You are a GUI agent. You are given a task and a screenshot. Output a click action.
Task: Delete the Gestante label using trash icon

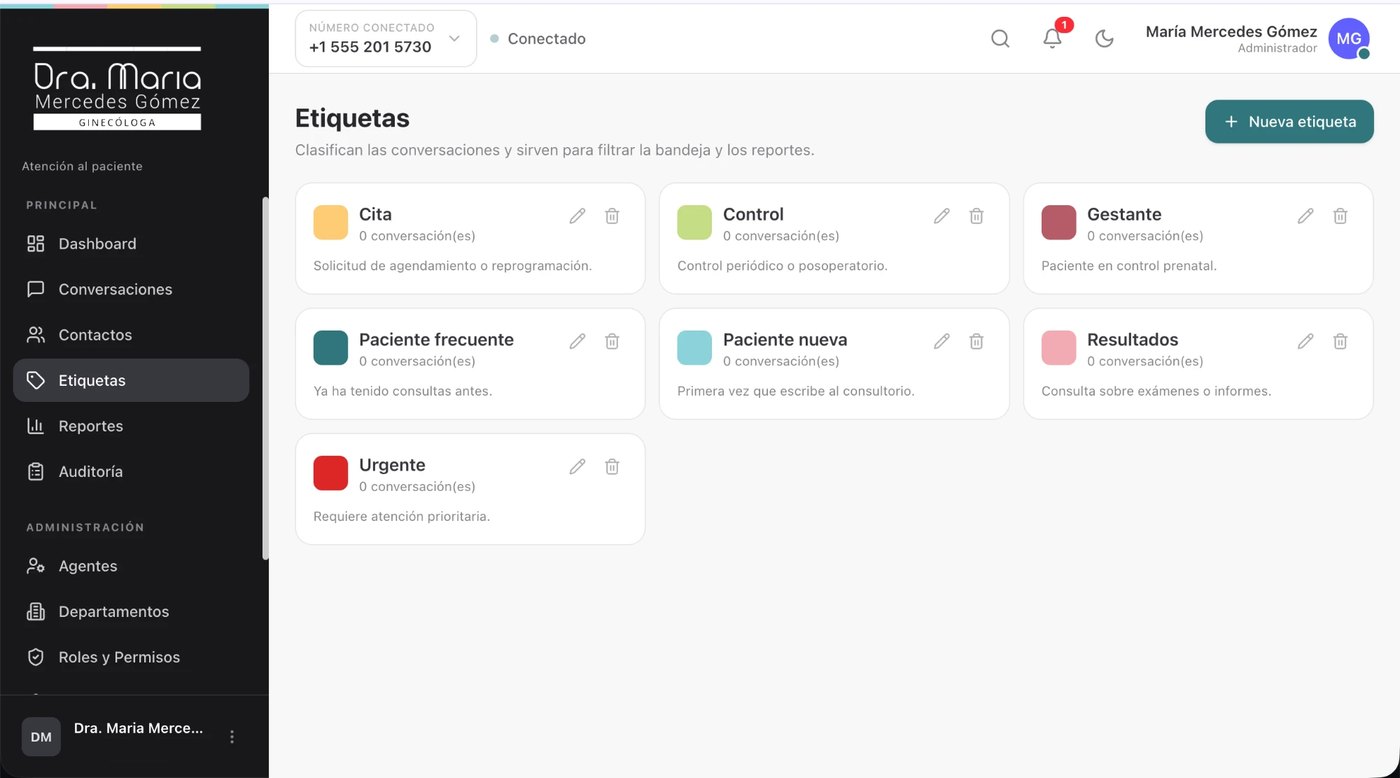coord(1340,216)
